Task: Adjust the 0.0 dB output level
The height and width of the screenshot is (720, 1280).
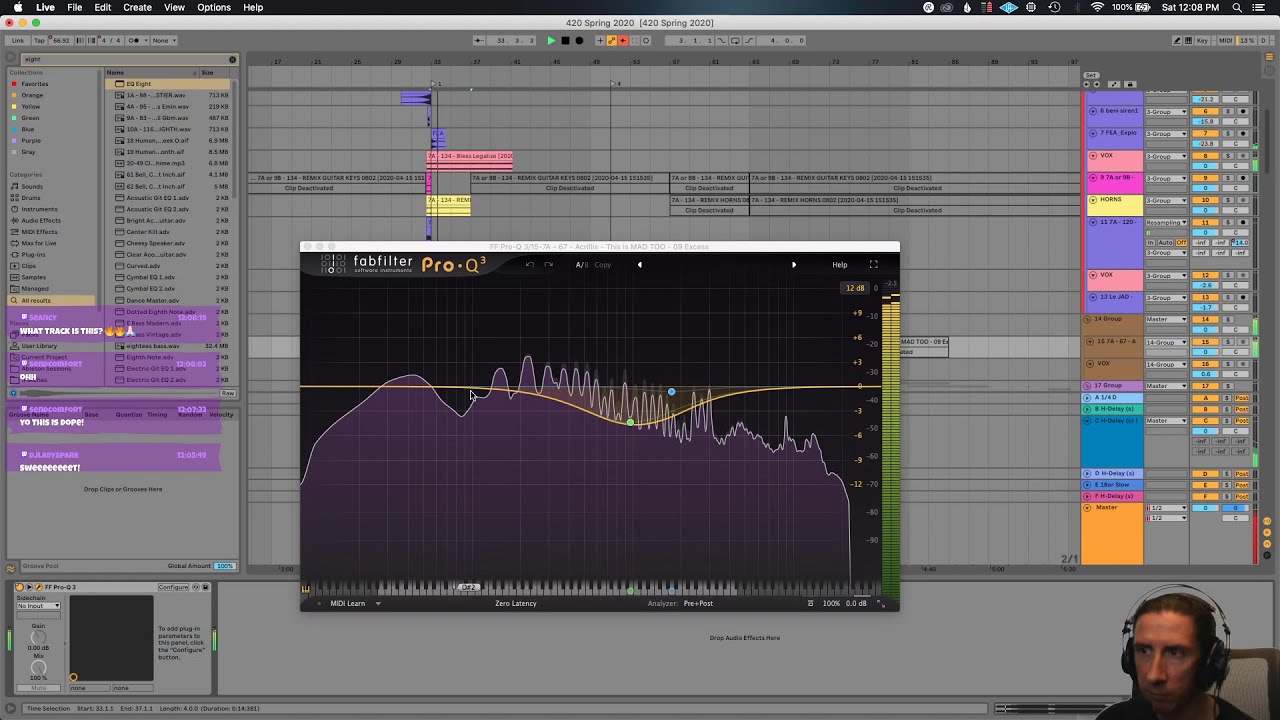Action: [x=856, y=603]
